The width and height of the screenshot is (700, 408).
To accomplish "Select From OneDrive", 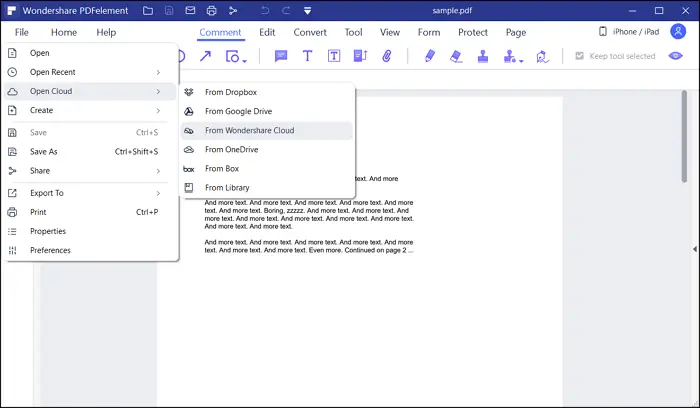I will 267,150.
